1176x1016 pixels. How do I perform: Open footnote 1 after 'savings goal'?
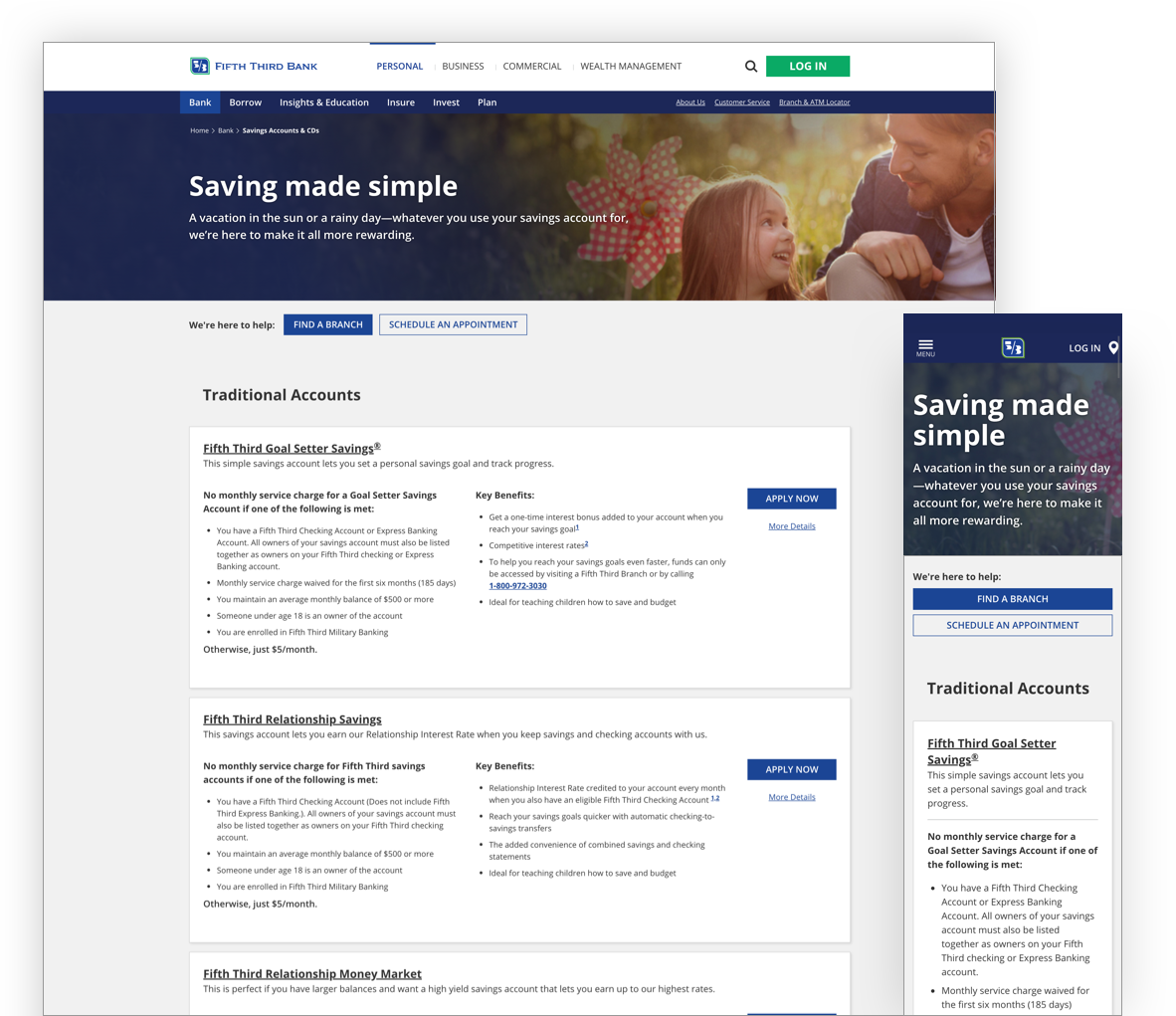(x=577, y=527)
